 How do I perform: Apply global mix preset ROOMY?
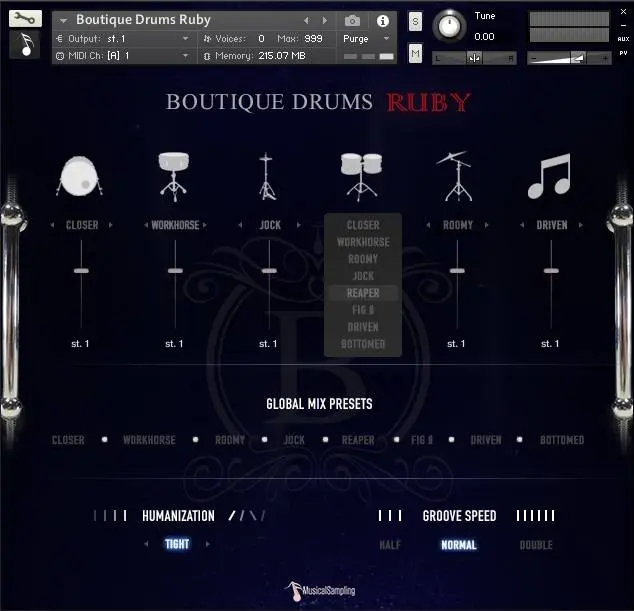pos(230,440)
